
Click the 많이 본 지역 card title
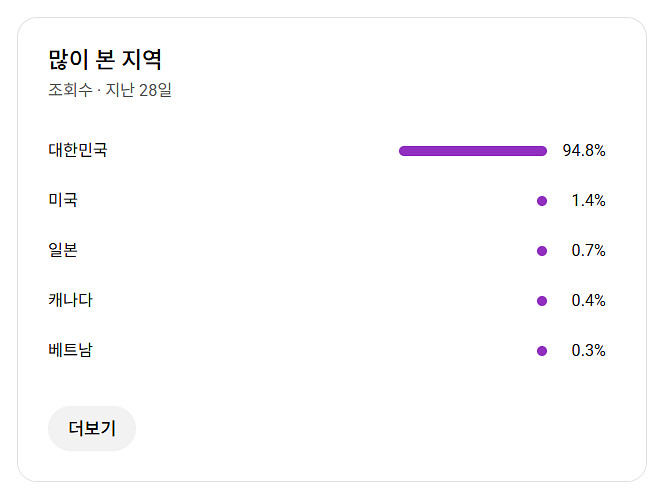[x=105, y=59]
